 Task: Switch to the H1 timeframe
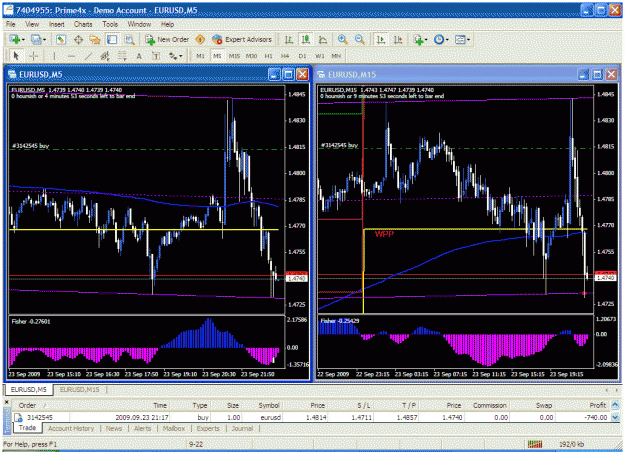(x=269, y=56)
